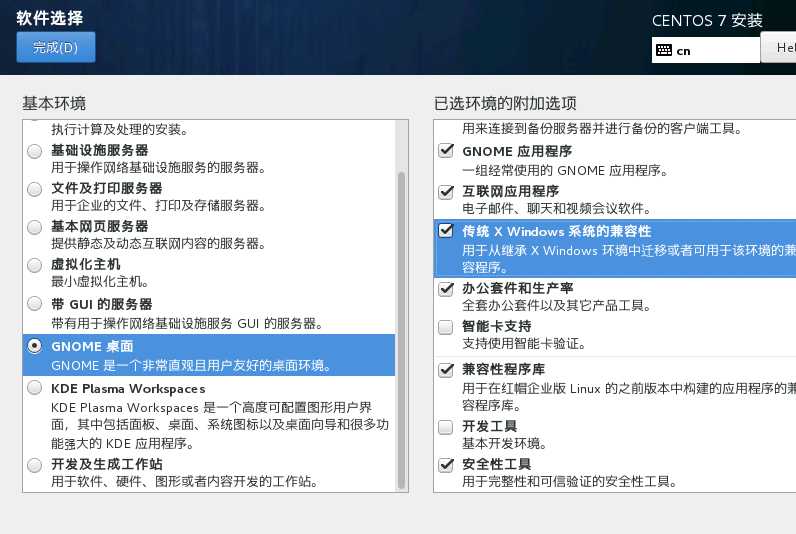The height and width of the screenshot is (534, 796).
Task: Click the text 全套办公套件以及其它产品工具。
Action: tap(556, 306)
